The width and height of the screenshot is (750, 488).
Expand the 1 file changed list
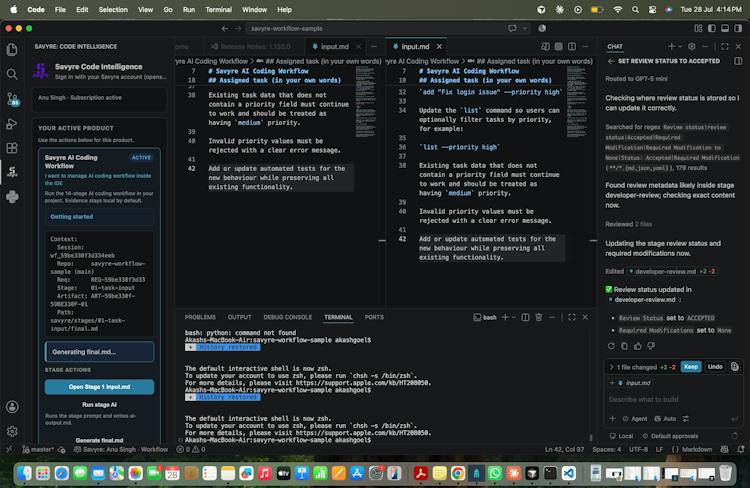[x=611, y=367]
